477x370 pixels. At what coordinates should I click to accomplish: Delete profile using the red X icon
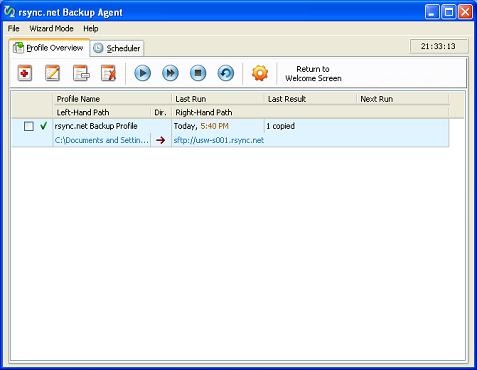coord(108,73)
